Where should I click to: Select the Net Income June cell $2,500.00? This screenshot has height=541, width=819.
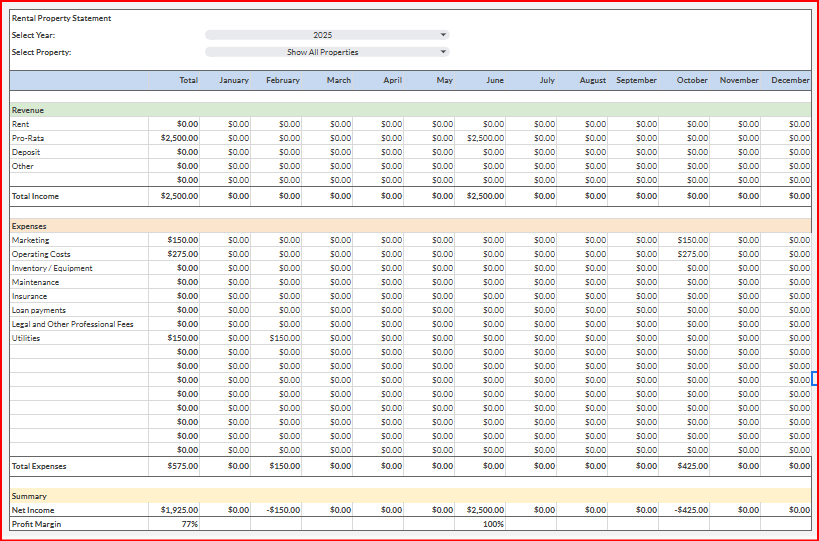click(480, 510)
